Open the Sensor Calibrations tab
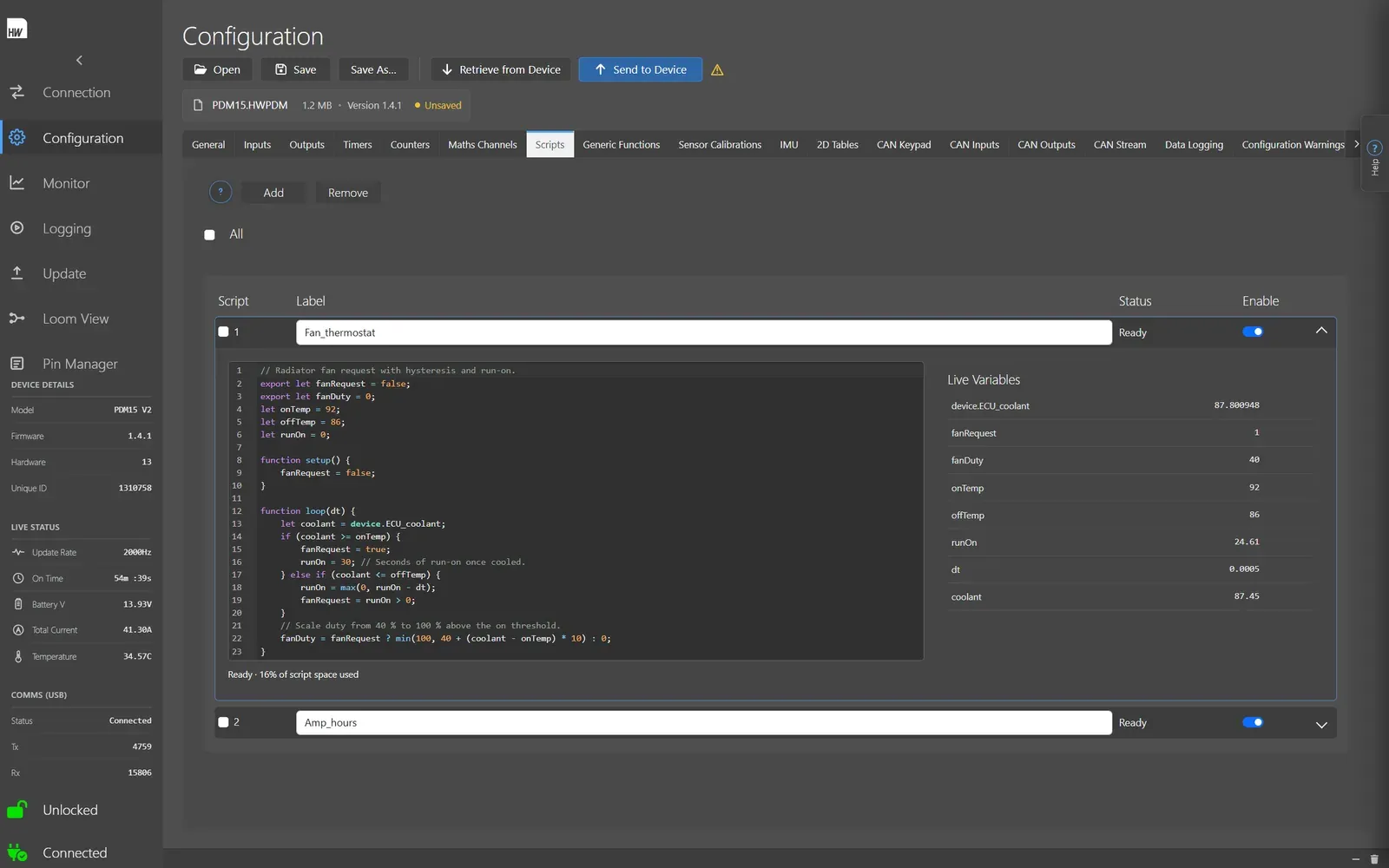The height and width of the screenshot is (868, 1389). (720, 145)
